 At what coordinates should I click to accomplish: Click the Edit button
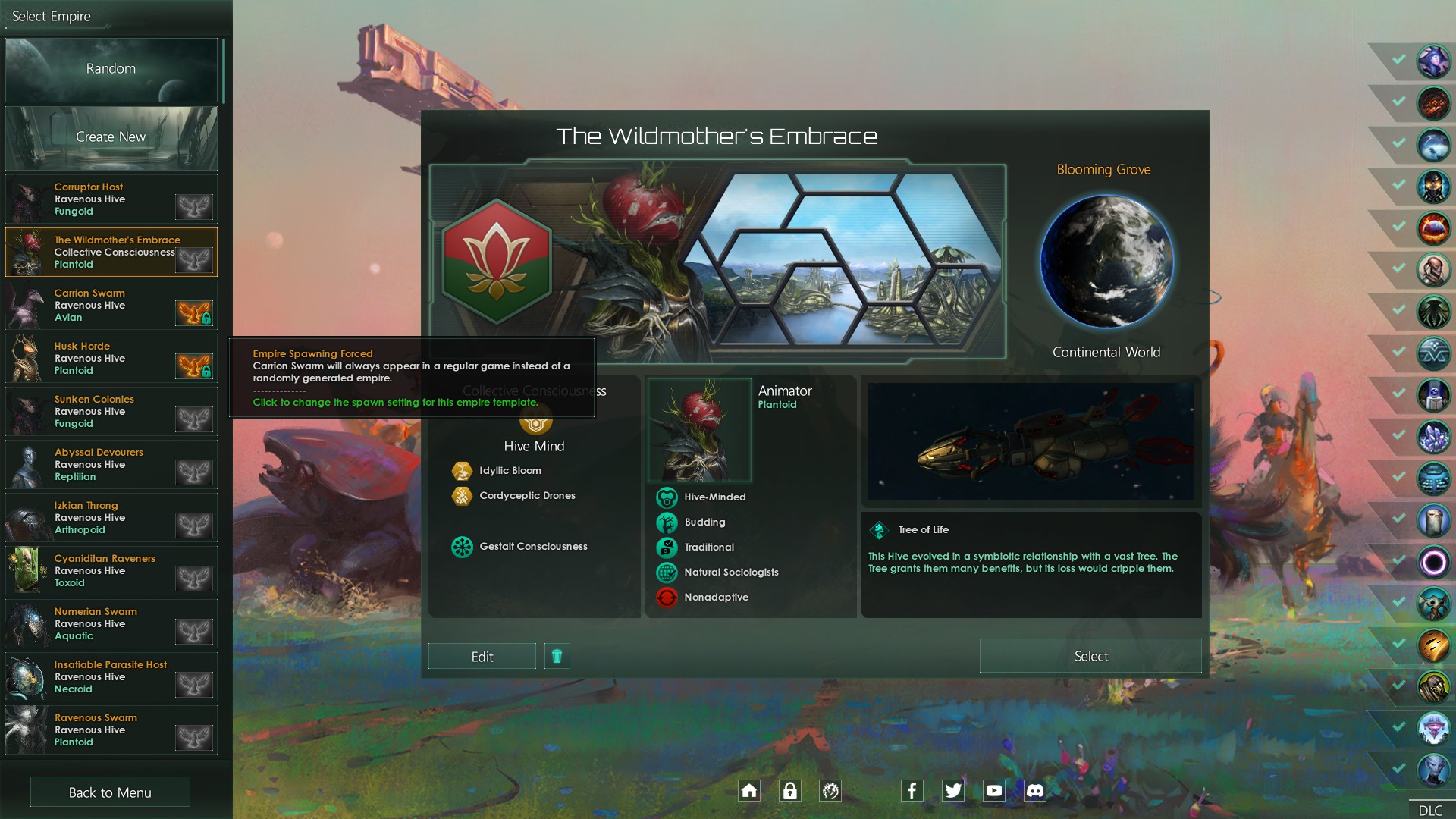point(482,657)
